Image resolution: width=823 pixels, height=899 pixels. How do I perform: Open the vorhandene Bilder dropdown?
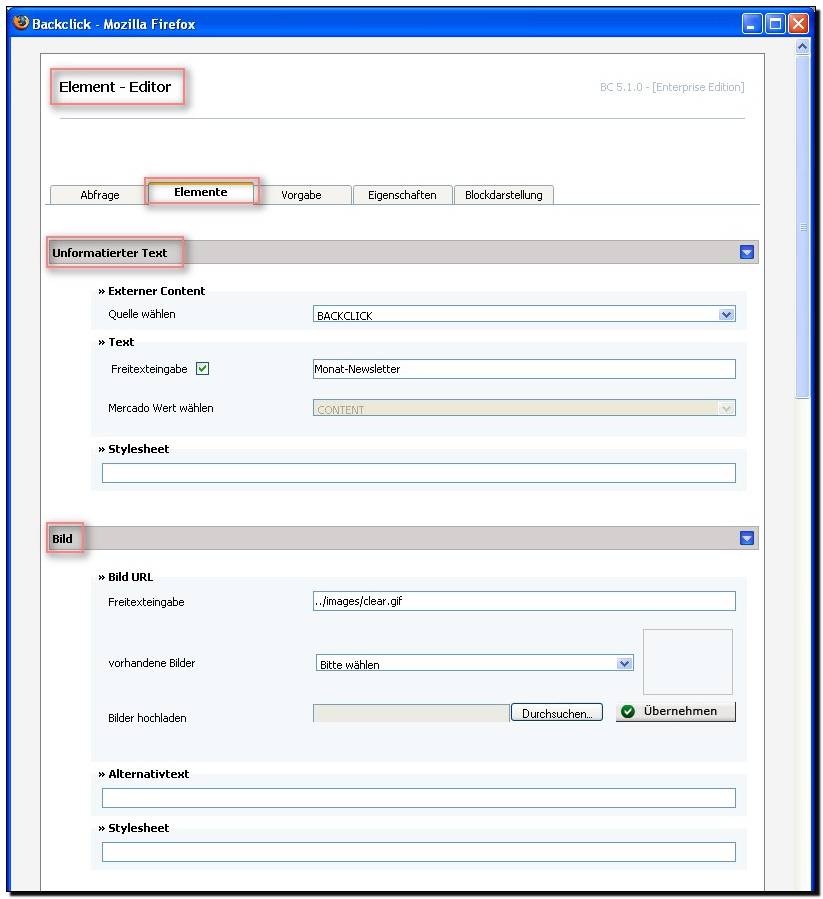[x=624, y=664]
